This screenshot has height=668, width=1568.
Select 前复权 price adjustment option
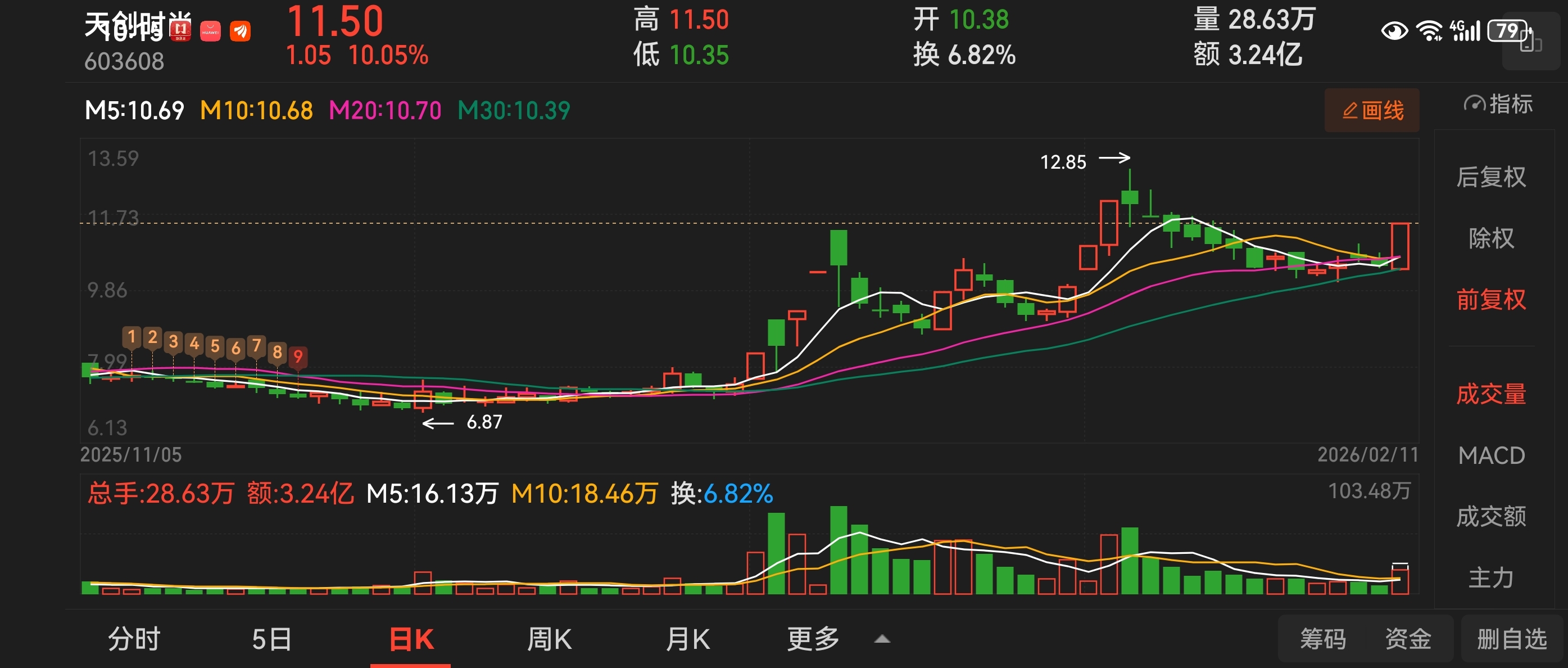pos(1490,300)
